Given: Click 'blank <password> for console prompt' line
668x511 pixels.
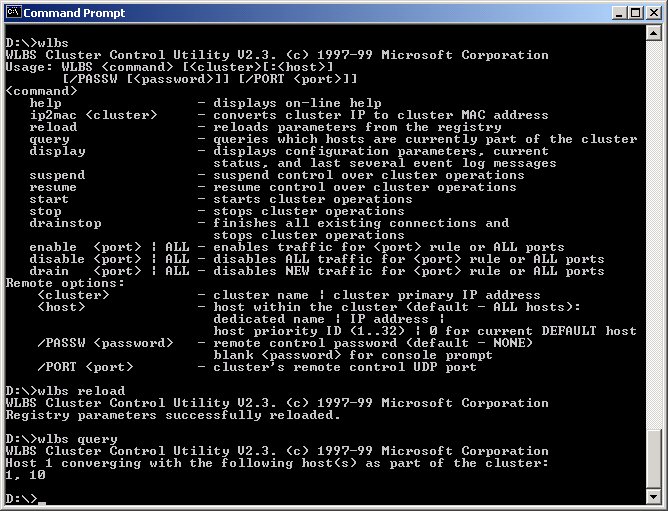Looking at the screenshot, I should click(353, 355).
